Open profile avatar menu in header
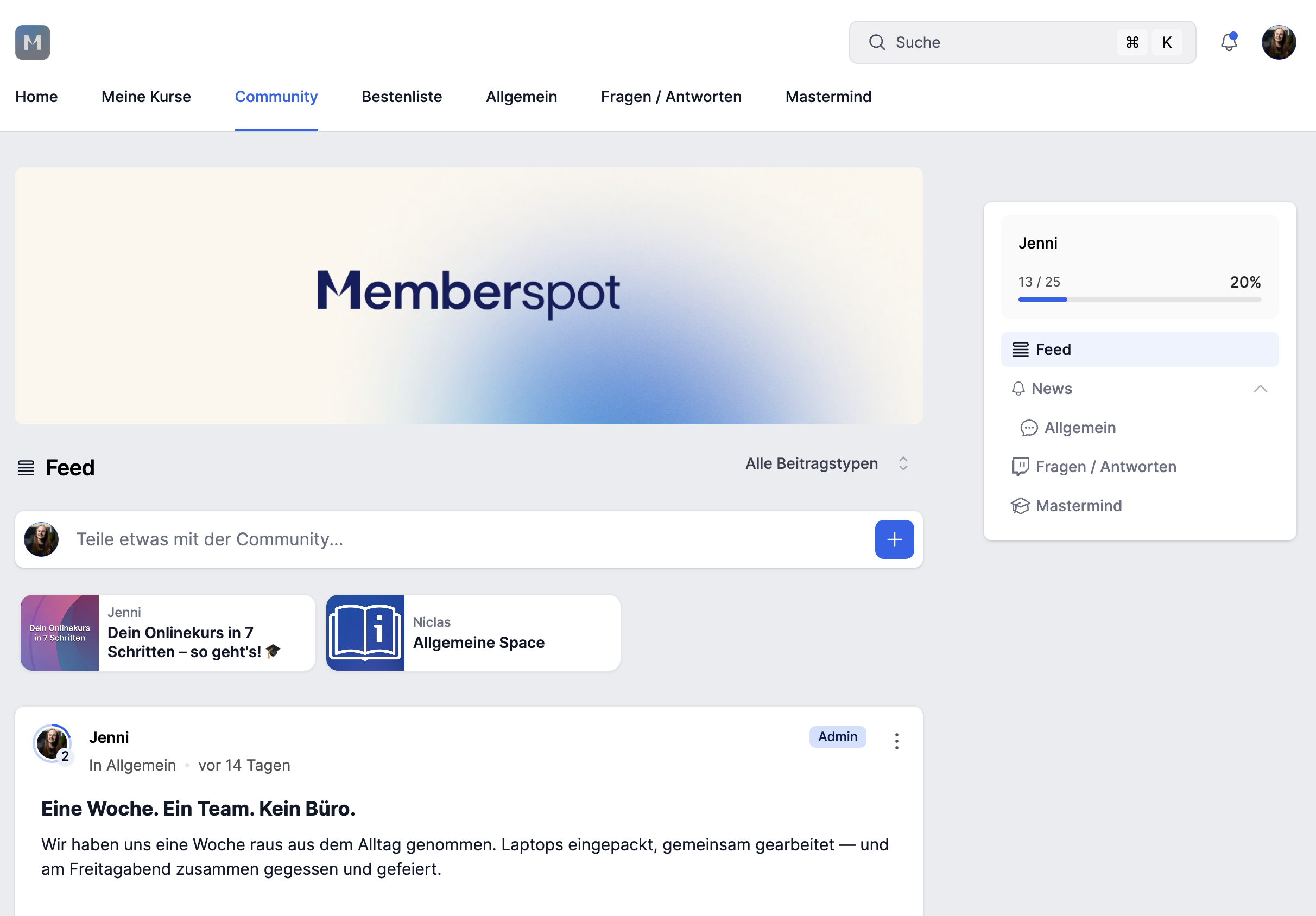 [x=1278, y=42]
